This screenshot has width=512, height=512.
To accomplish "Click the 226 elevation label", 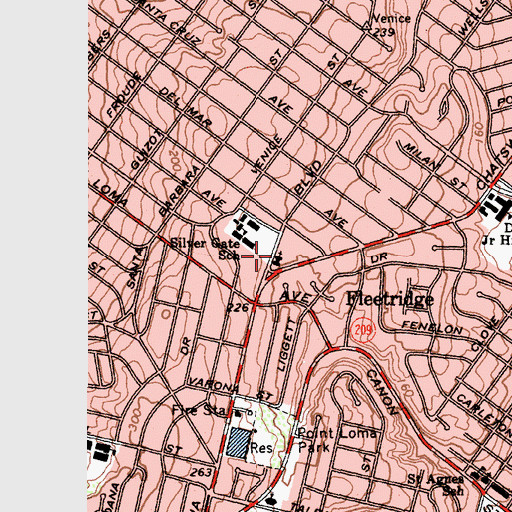I will (x=238, y=307).
